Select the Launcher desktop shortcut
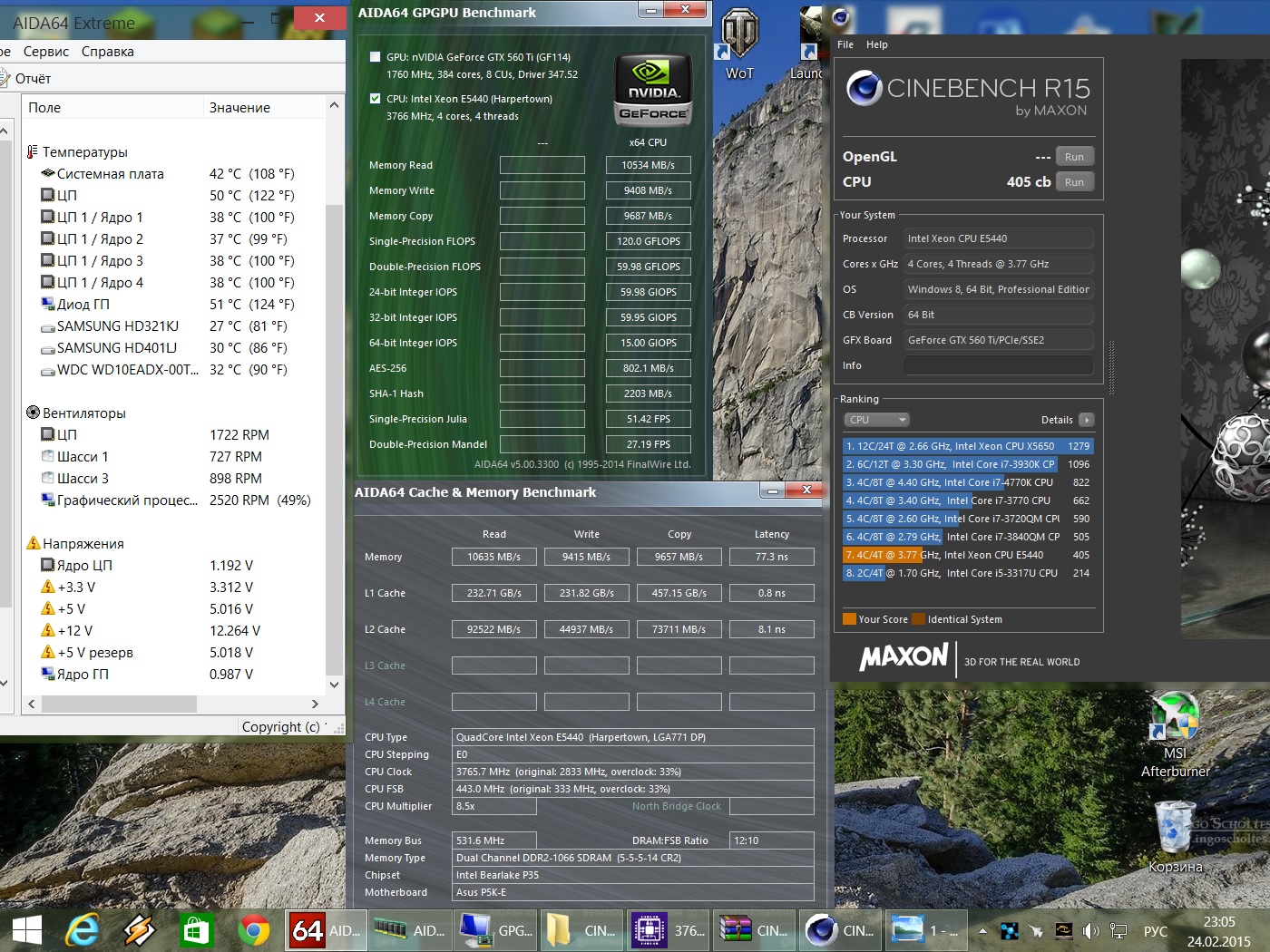This screenshot has width=1270, height=952. (807, 45)
